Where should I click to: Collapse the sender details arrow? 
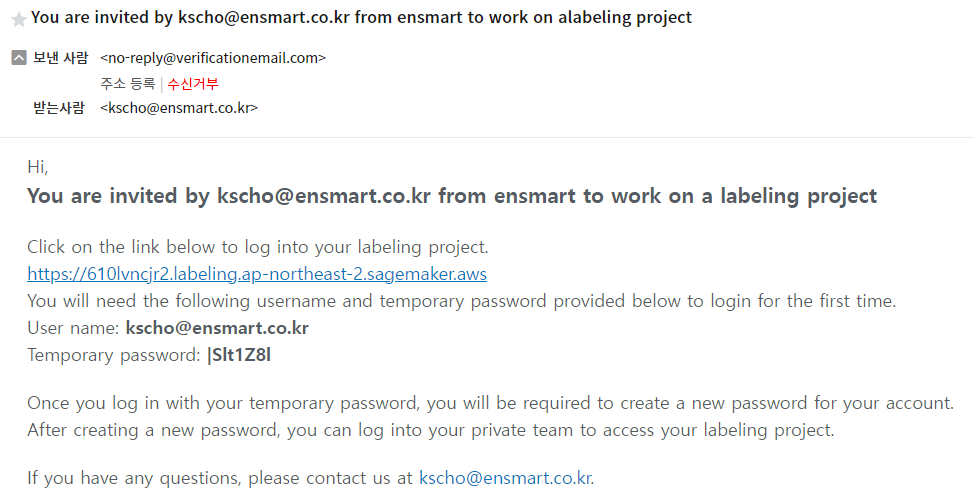18,58
